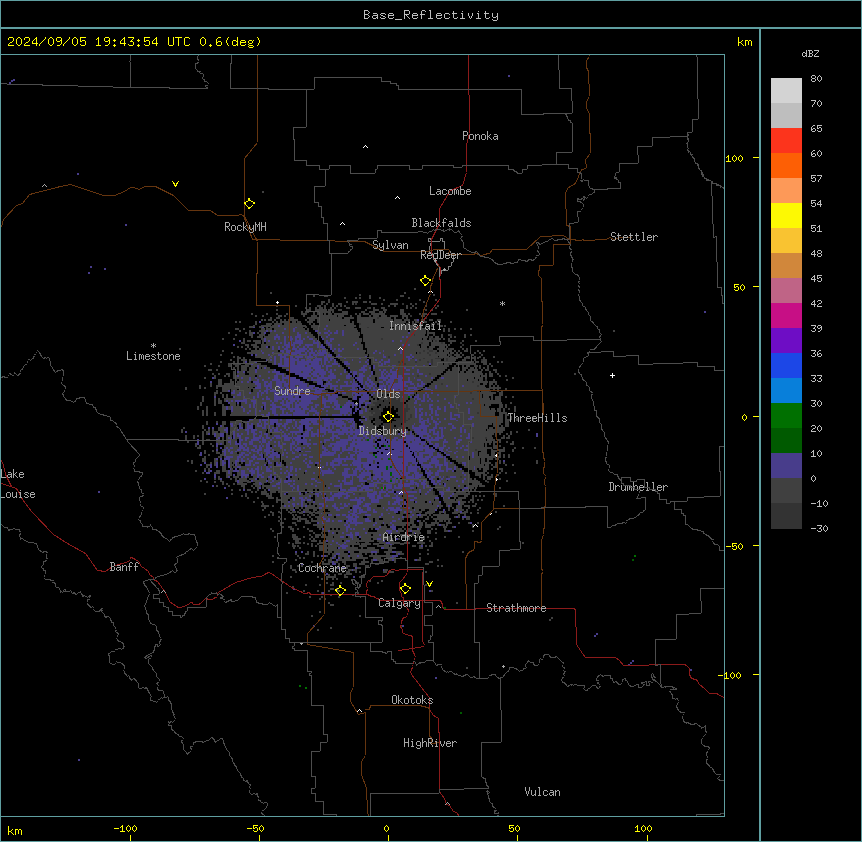Click the RedDeer city label
This screenshot has width=862, height=842.
[x=440, y=255]
